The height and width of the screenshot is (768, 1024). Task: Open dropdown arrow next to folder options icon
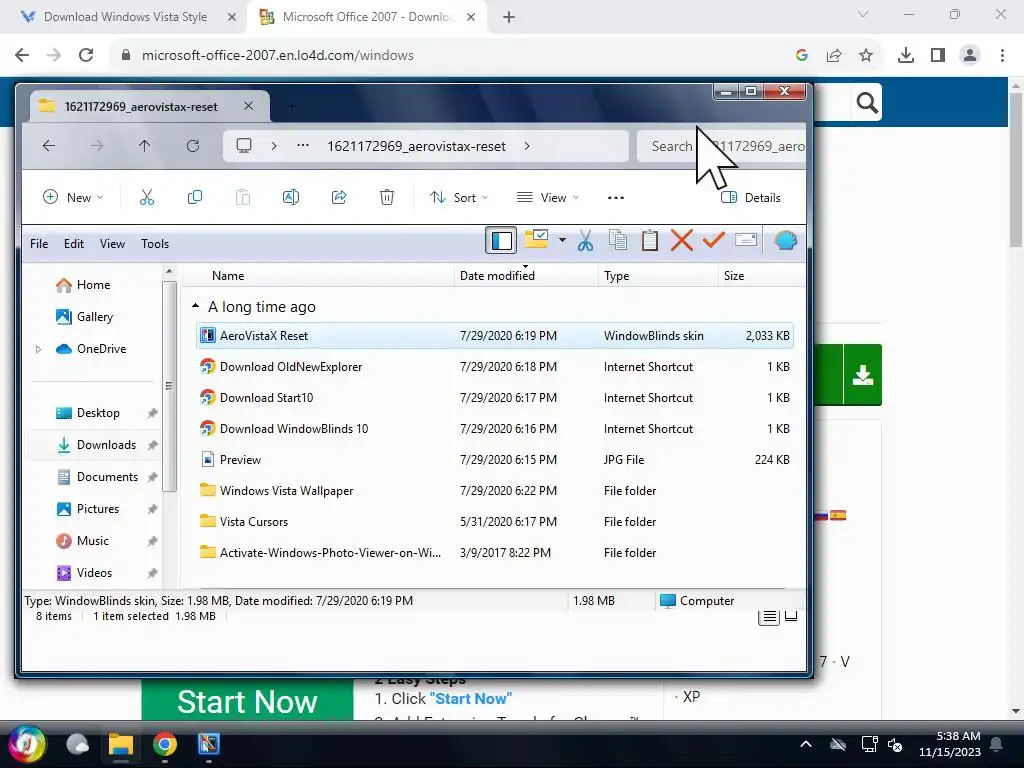562,240
